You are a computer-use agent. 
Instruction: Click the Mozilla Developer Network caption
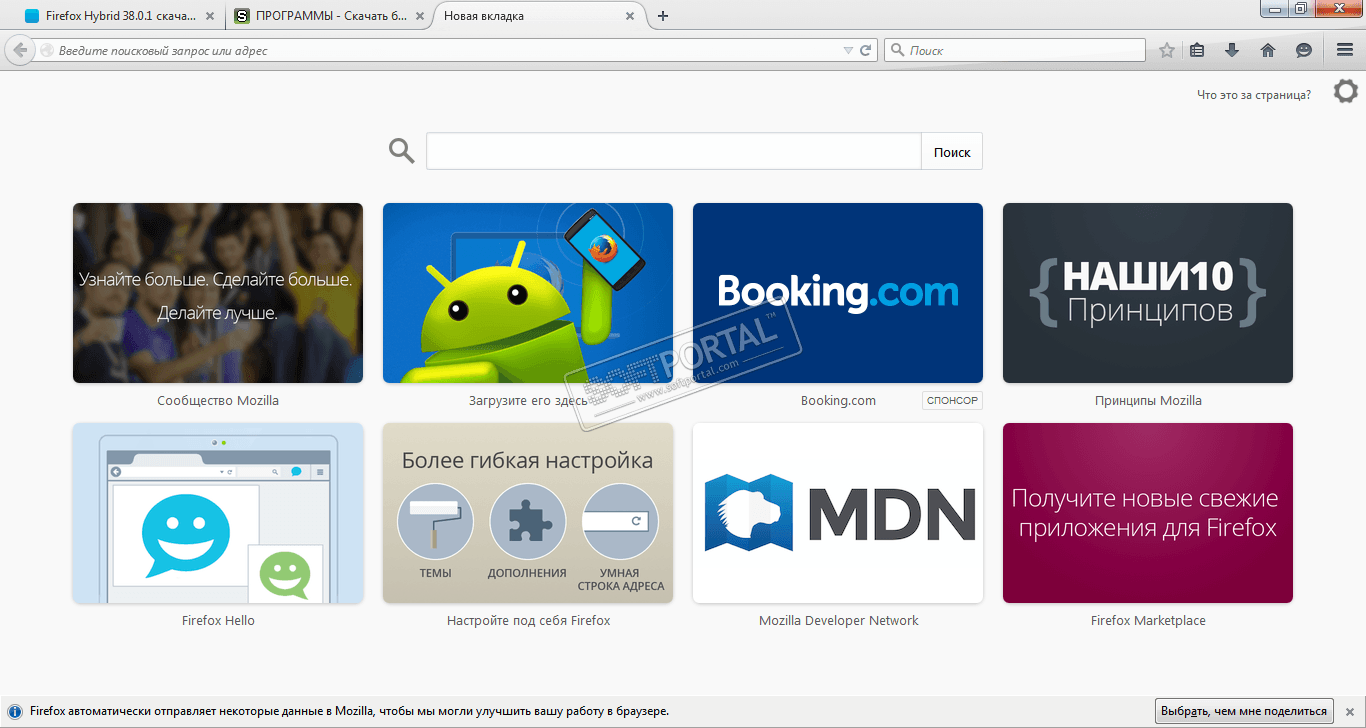pyautogui.click(x=838, y=621)
